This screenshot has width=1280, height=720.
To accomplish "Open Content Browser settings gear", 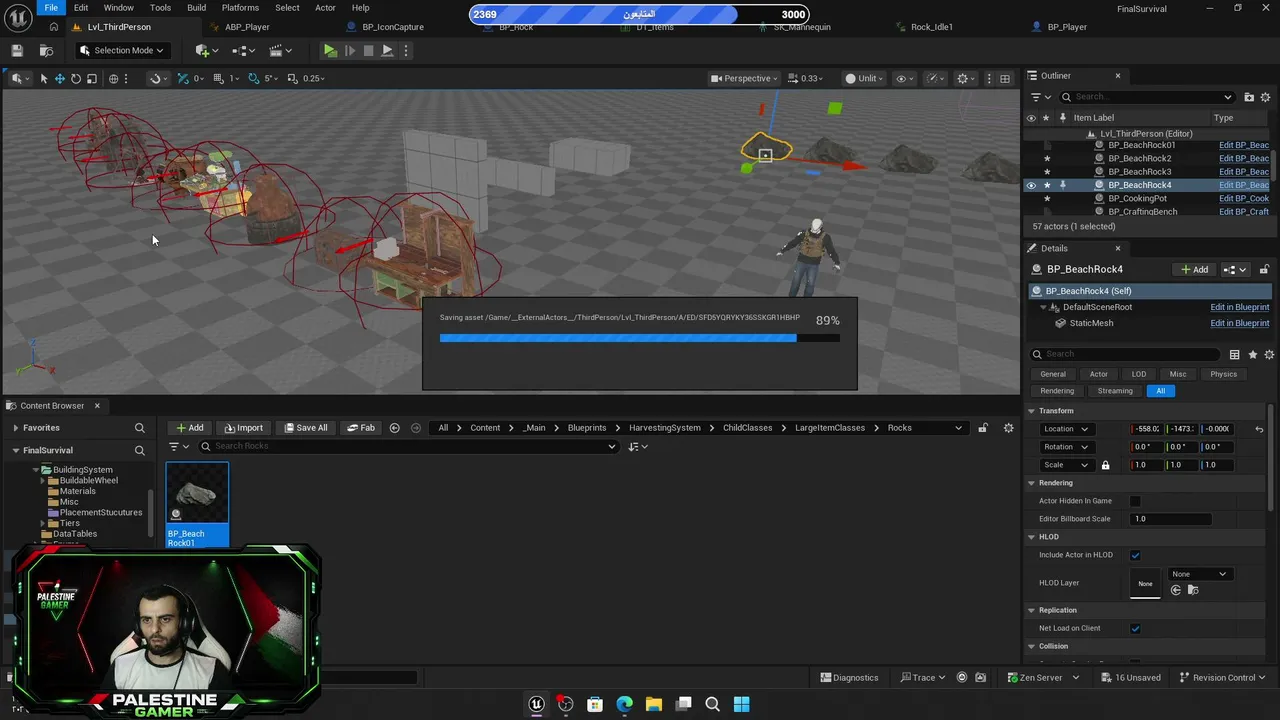I will tap(1008, 428).
